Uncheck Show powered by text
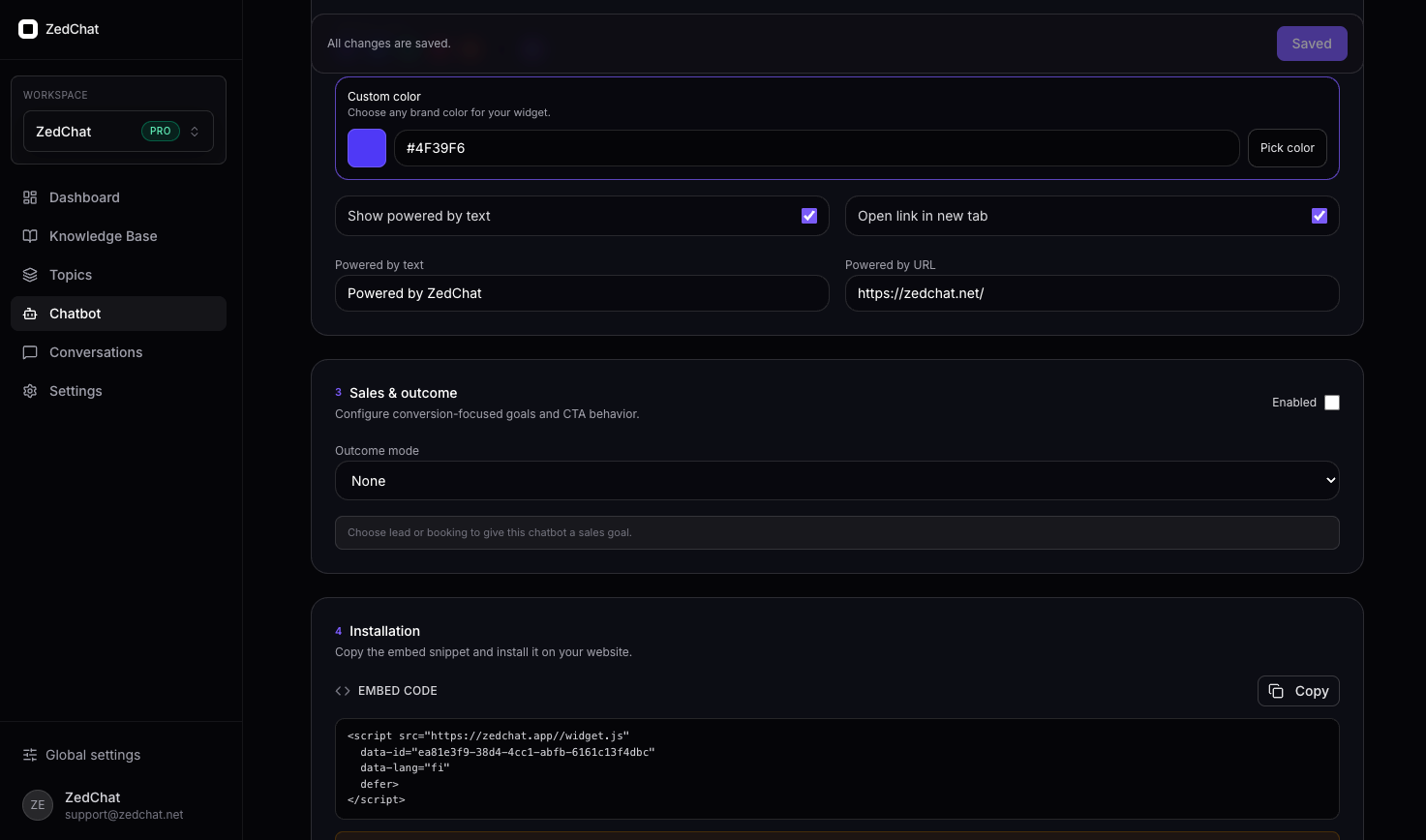The height and width of the screenshot is (840, 1426). coord(809,216)
